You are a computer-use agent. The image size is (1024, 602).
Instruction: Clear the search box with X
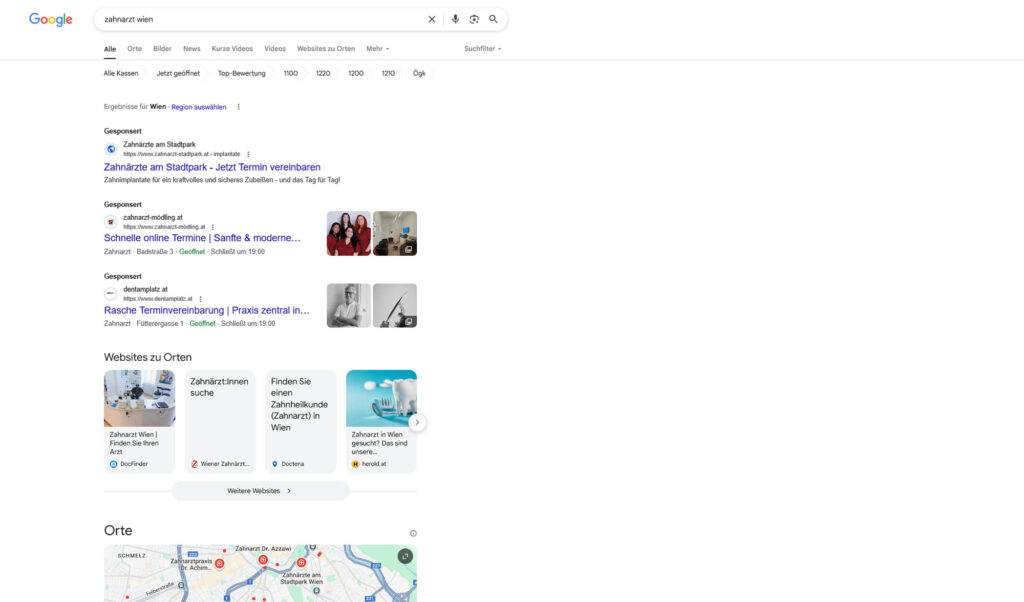click(x=432, y=20)
